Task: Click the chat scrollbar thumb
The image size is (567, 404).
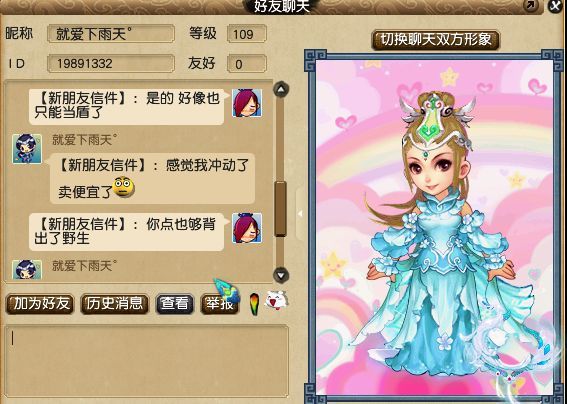Action: tap(280, 209)
